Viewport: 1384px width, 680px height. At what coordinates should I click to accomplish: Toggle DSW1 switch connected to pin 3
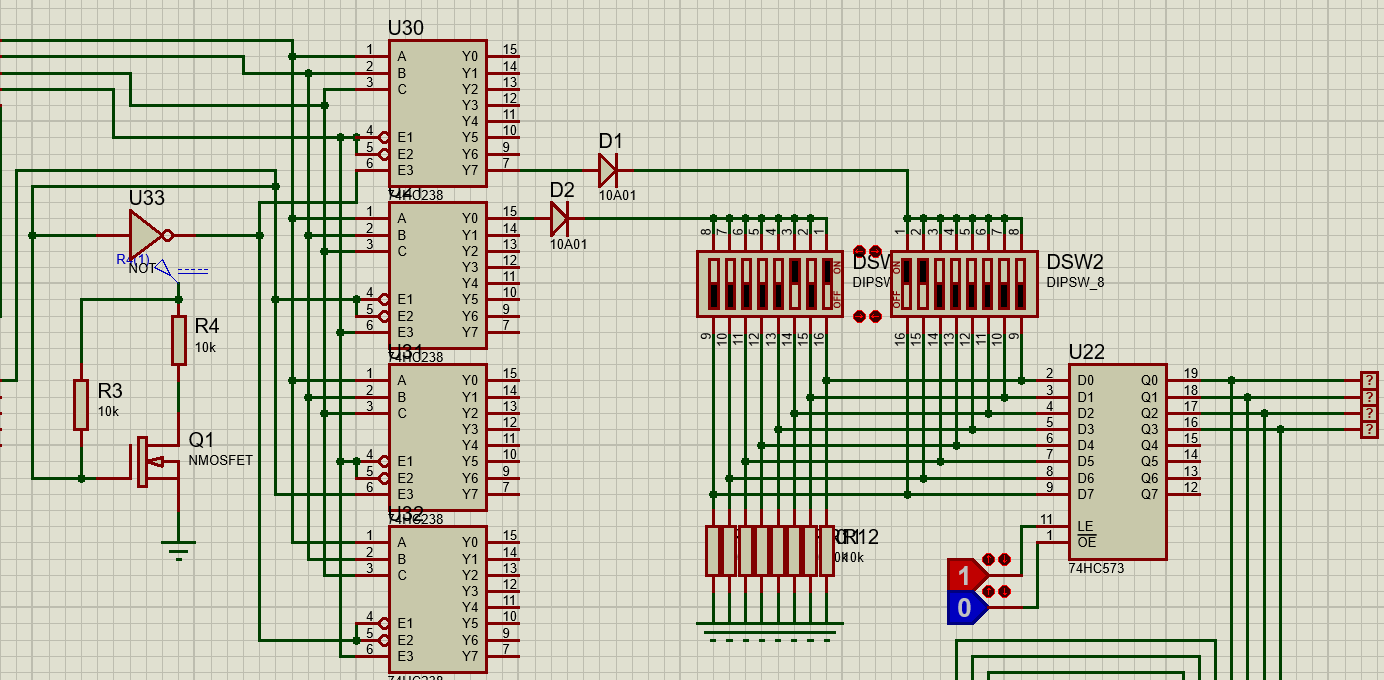point(794,284)
